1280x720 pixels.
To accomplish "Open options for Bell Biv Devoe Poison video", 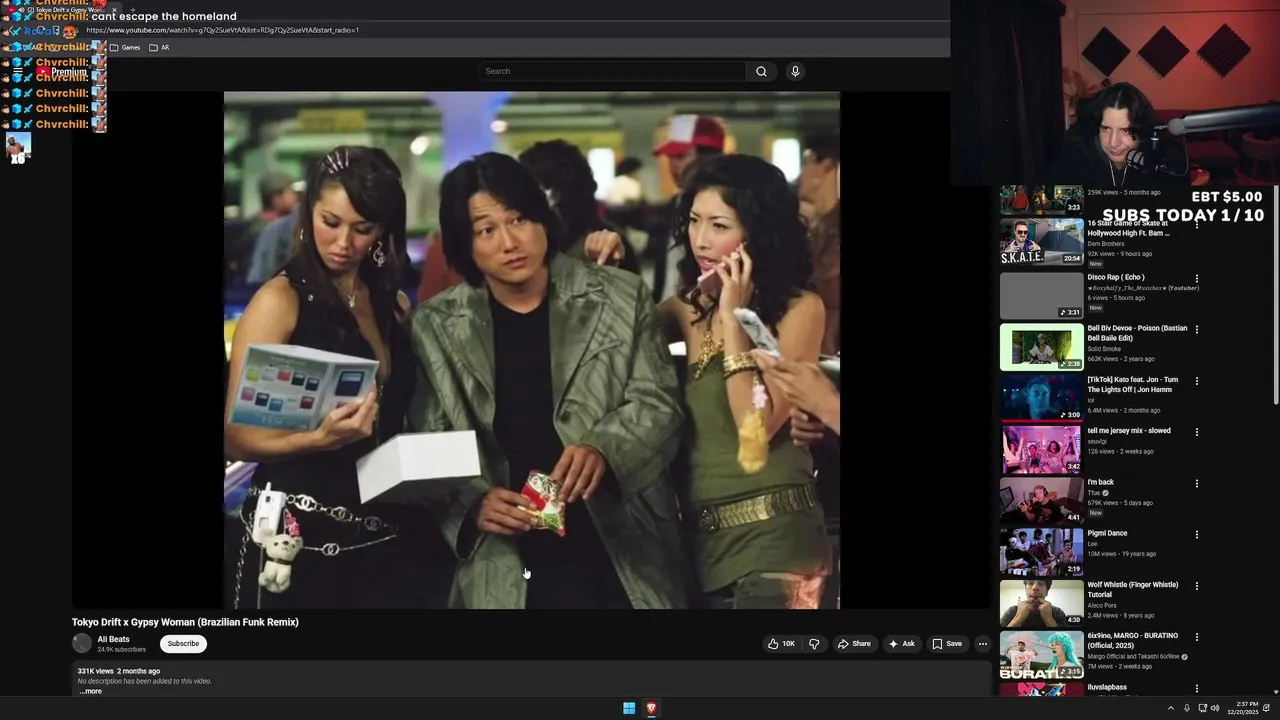I will pyautogui.click(x=1197, y=329).
